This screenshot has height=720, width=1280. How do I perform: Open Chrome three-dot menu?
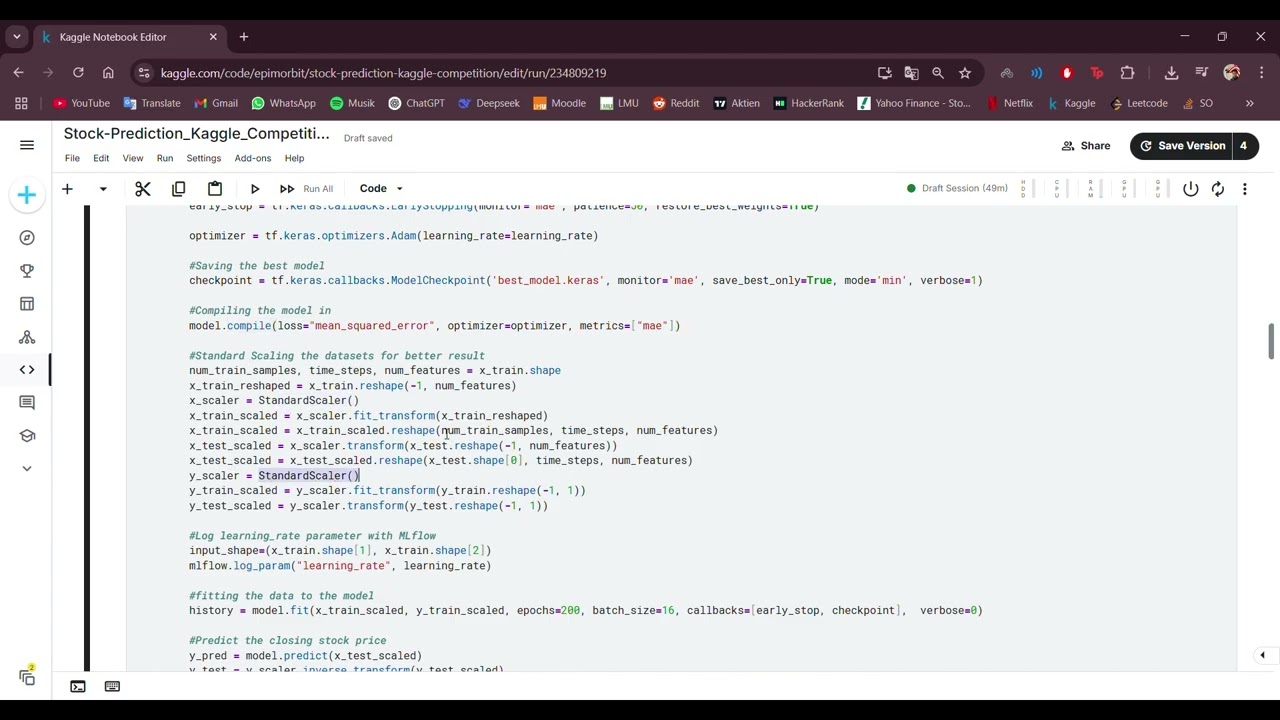coord(1260,73)
